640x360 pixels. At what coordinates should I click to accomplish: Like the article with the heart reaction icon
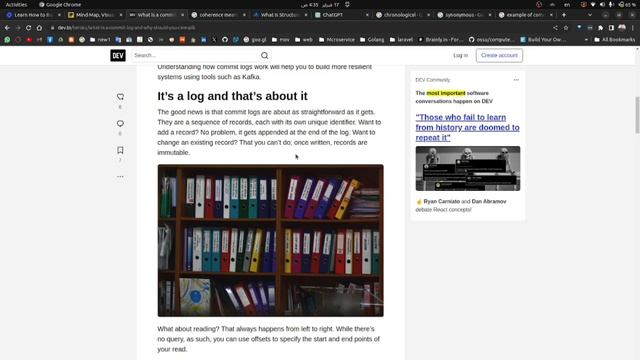[120, 97]
